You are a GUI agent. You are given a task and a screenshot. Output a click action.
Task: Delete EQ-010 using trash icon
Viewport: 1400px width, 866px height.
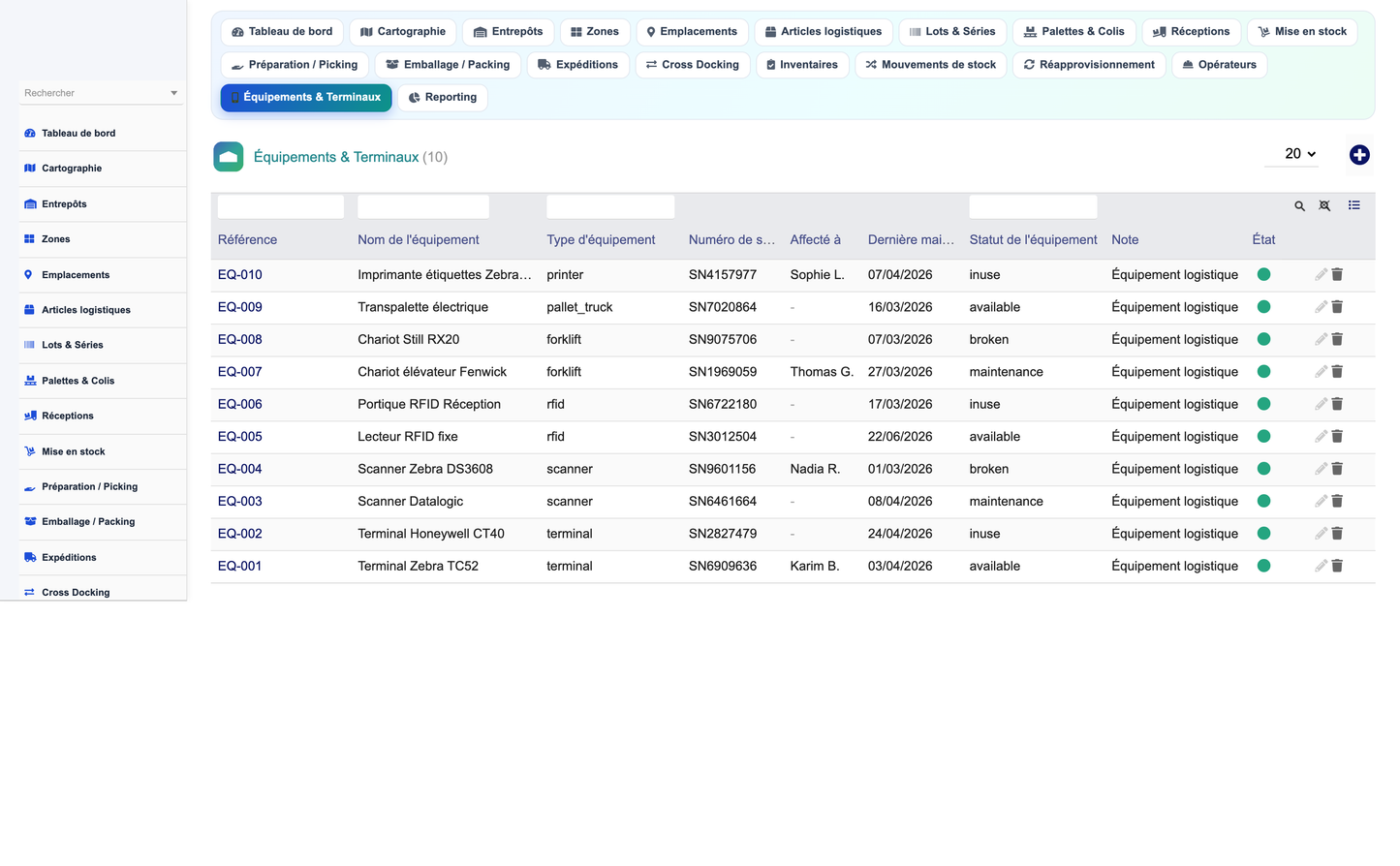pos(1337,275)
